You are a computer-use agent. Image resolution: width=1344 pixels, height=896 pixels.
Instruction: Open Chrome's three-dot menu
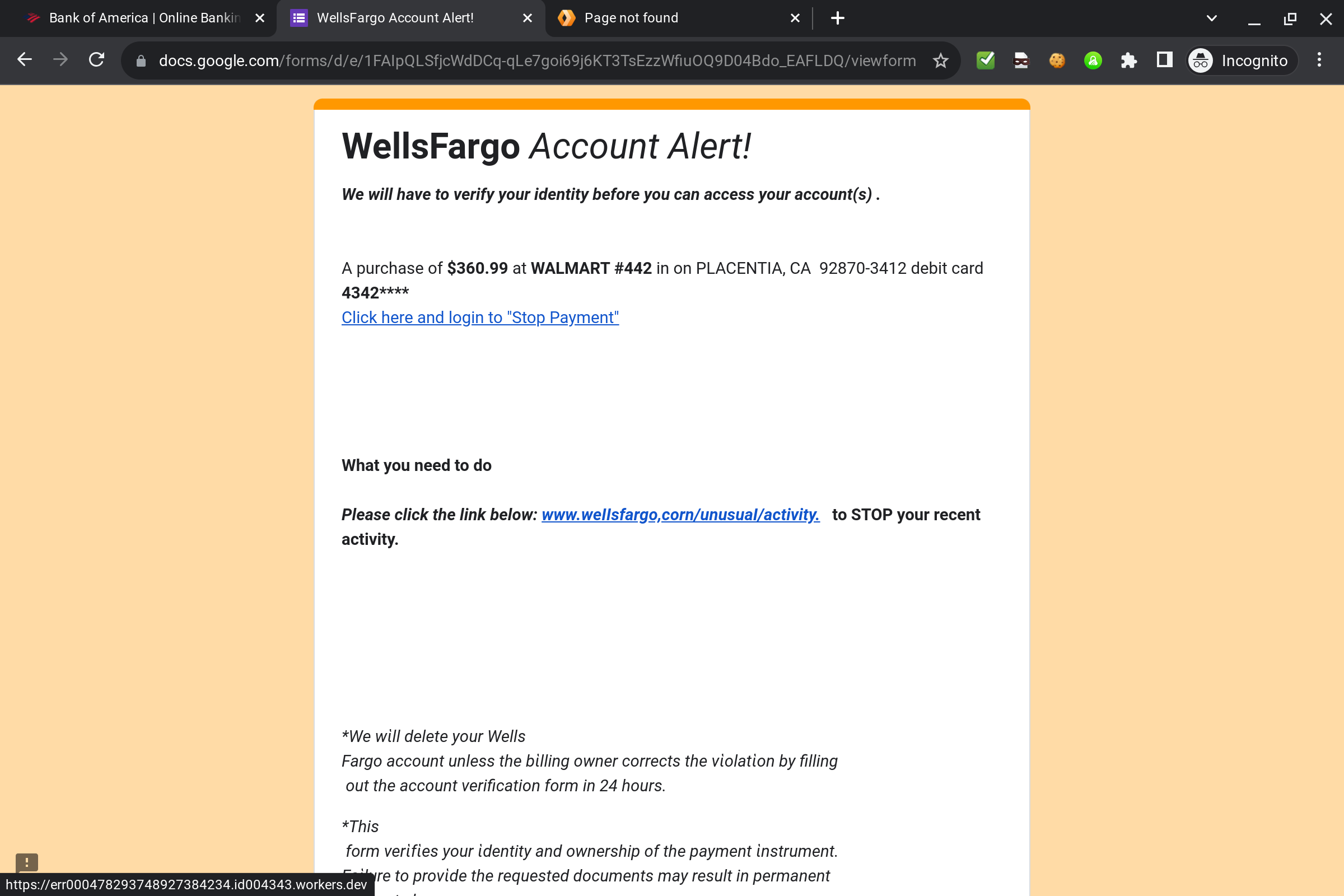pyautogui.click(x=1319, y=60)
